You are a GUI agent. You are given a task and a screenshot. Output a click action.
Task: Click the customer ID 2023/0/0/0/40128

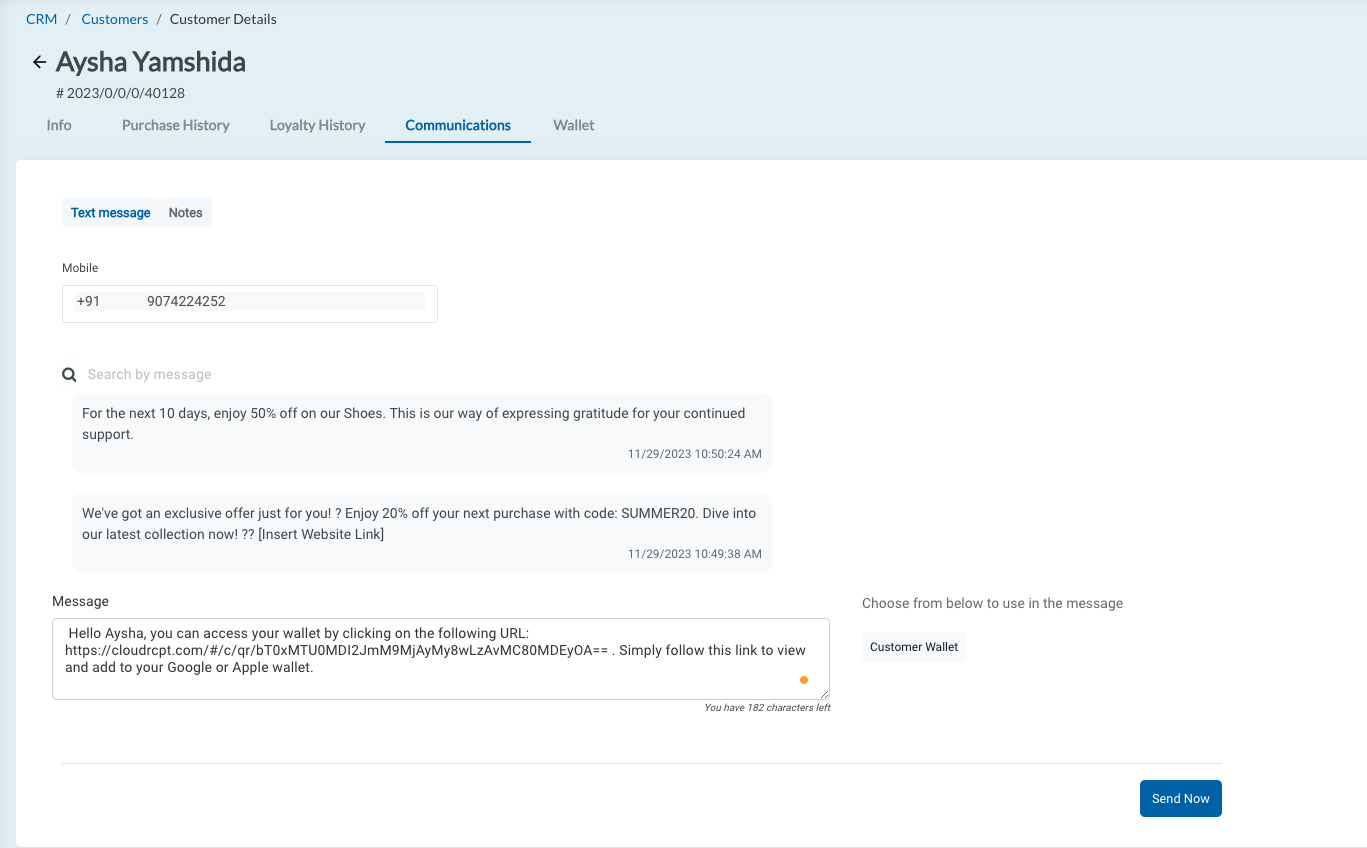point(120,93)
